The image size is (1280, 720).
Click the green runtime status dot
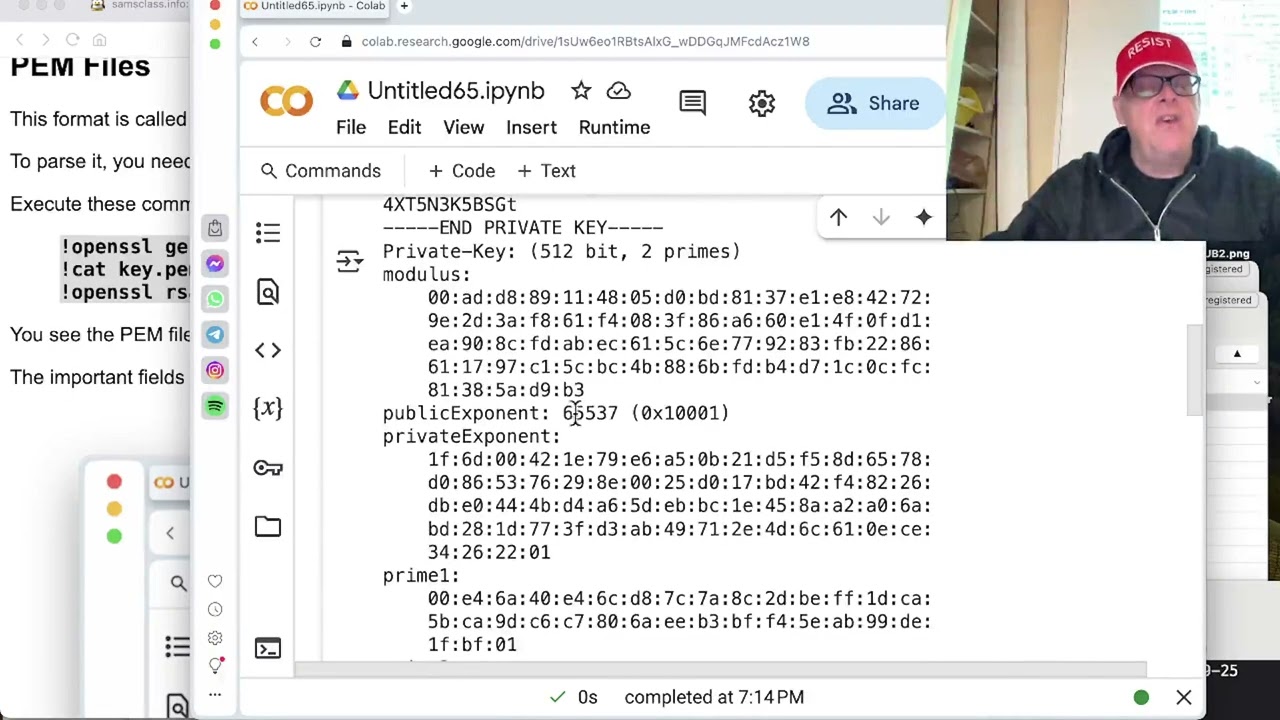tap(1141, 697)
